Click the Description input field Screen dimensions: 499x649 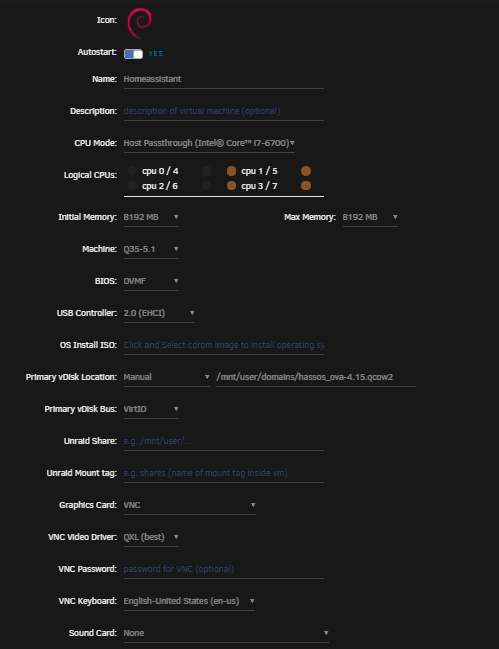[x=223, y=111]
